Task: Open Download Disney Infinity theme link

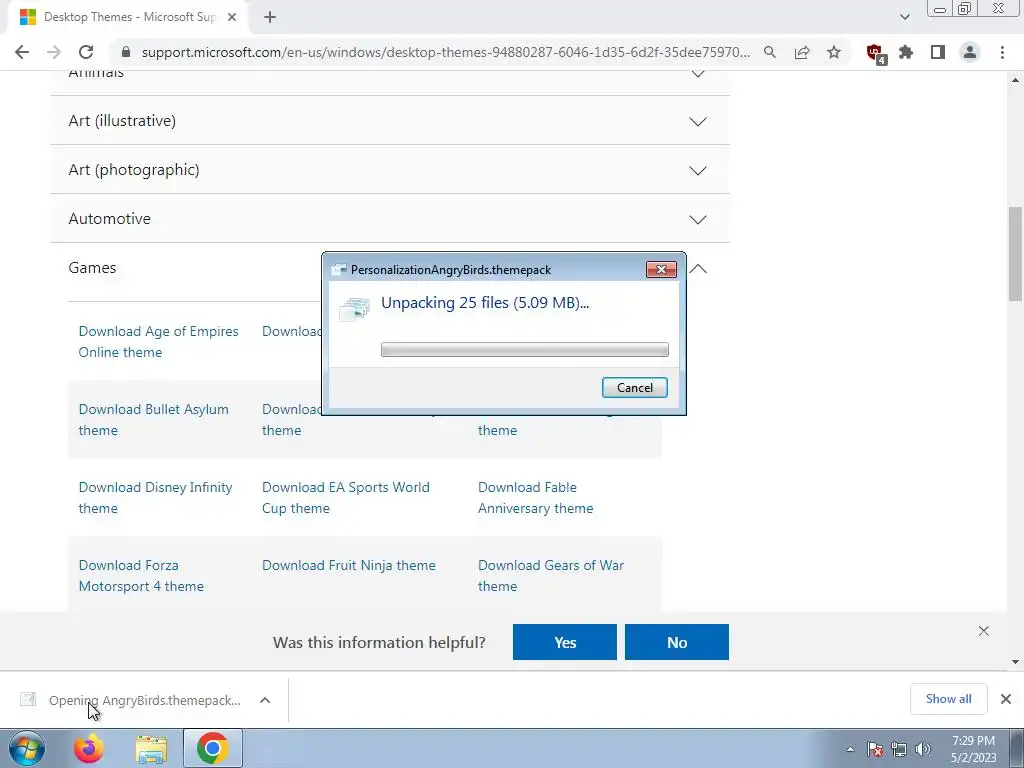Action: coord(155,498)
